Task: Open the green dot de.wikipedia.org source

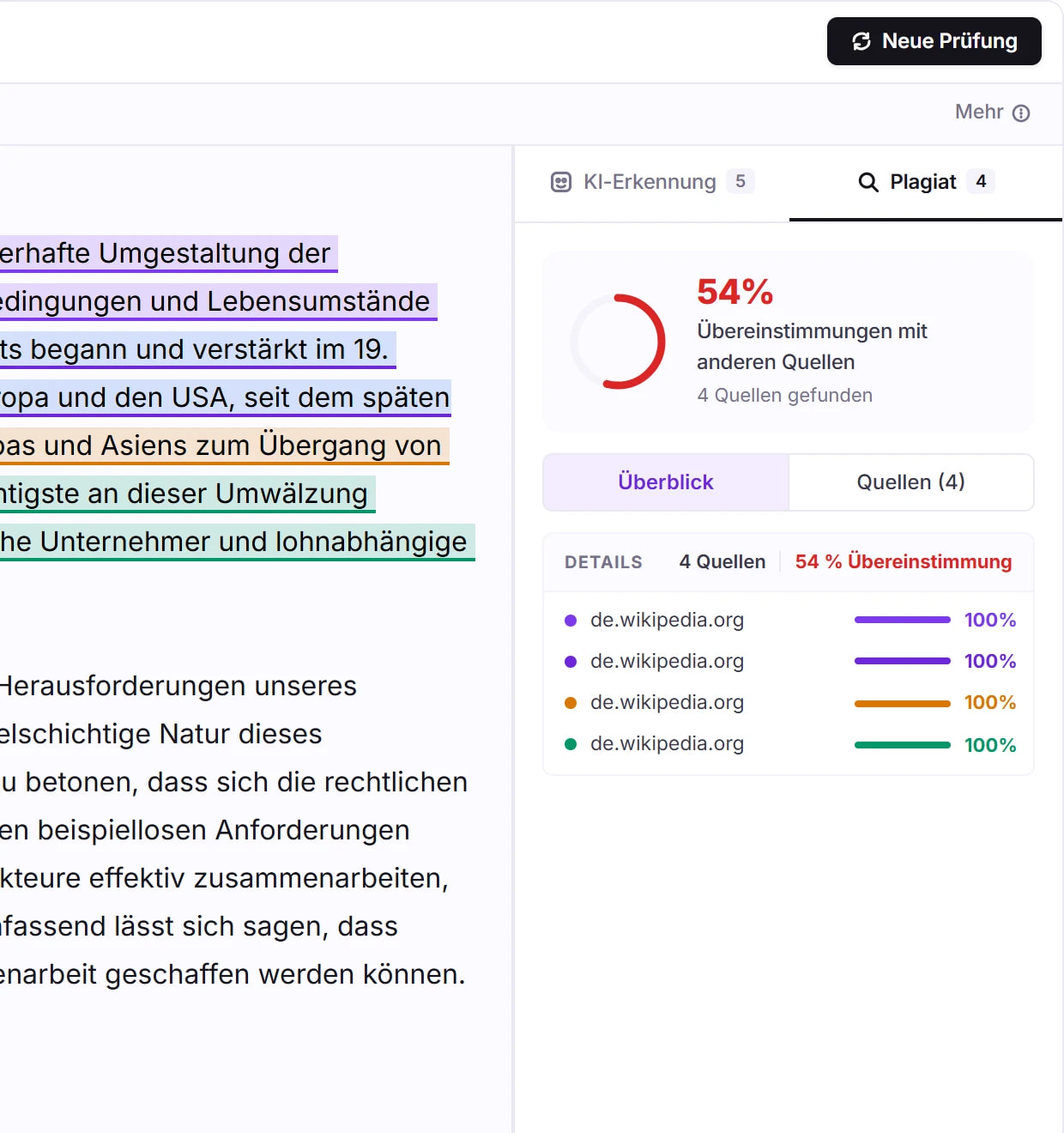Action: 789,744
